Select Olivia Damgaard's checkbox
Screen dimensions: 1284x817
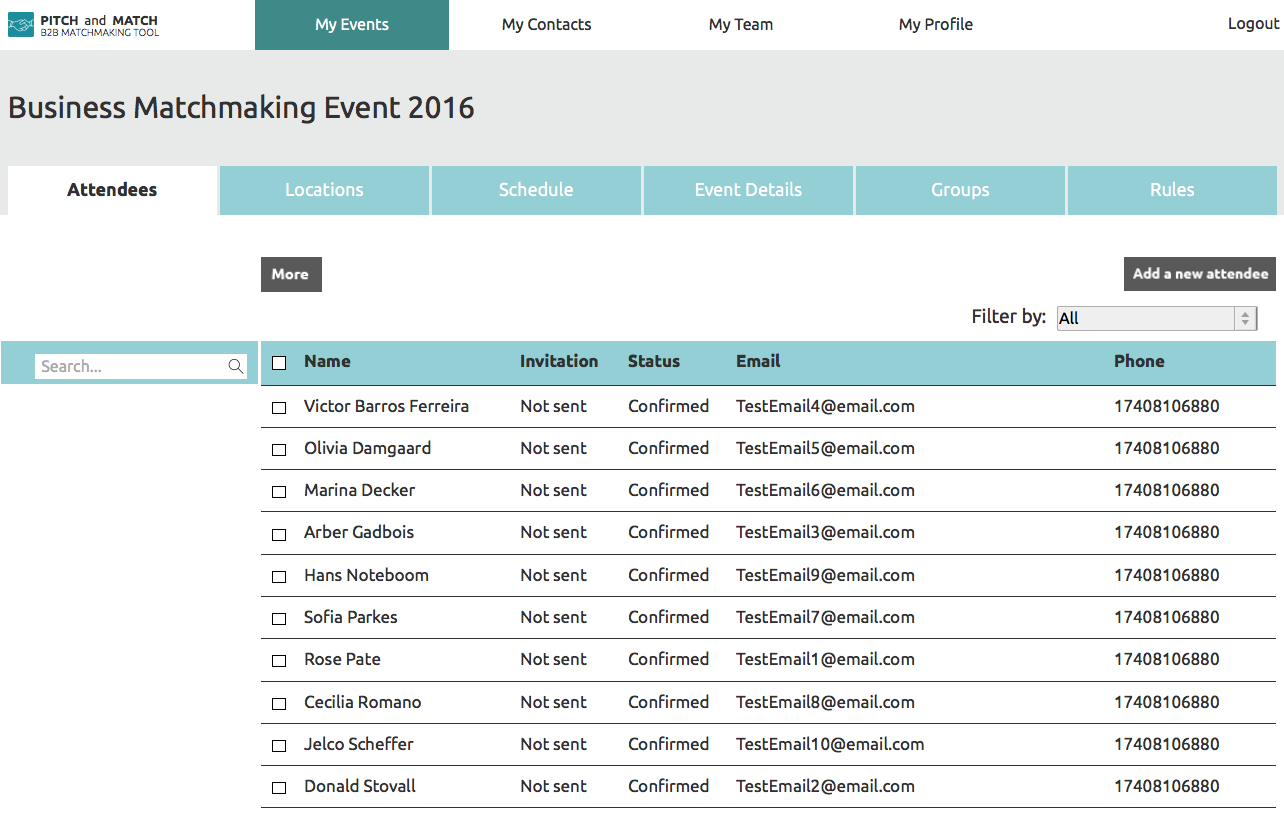279,450
